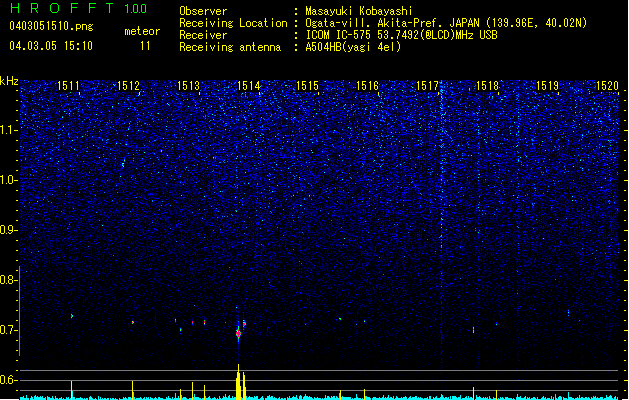Click the Observer label
The height and width of the screenshot is (400, 629).
click(203, 11)
